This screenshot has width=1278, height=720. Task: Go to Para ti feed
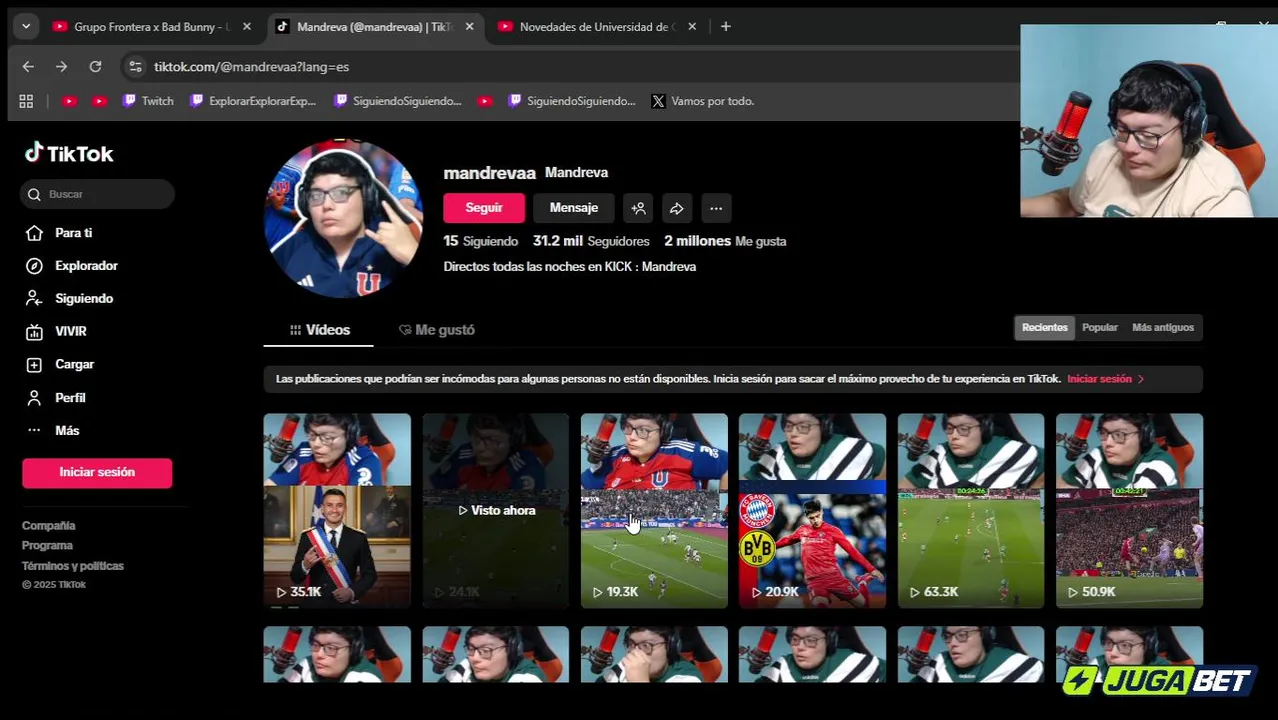[x=60, y=233]
